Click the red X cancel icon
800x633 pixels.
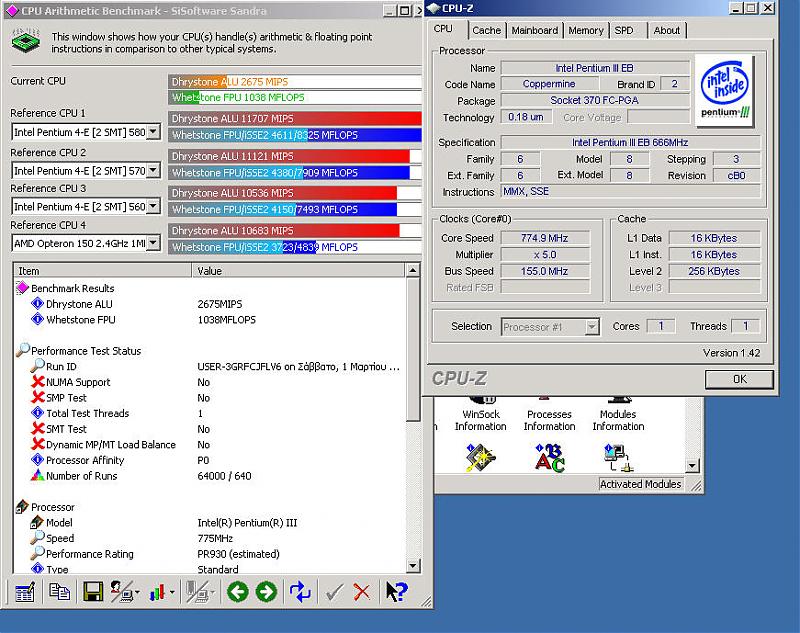(x=362, y=592)
